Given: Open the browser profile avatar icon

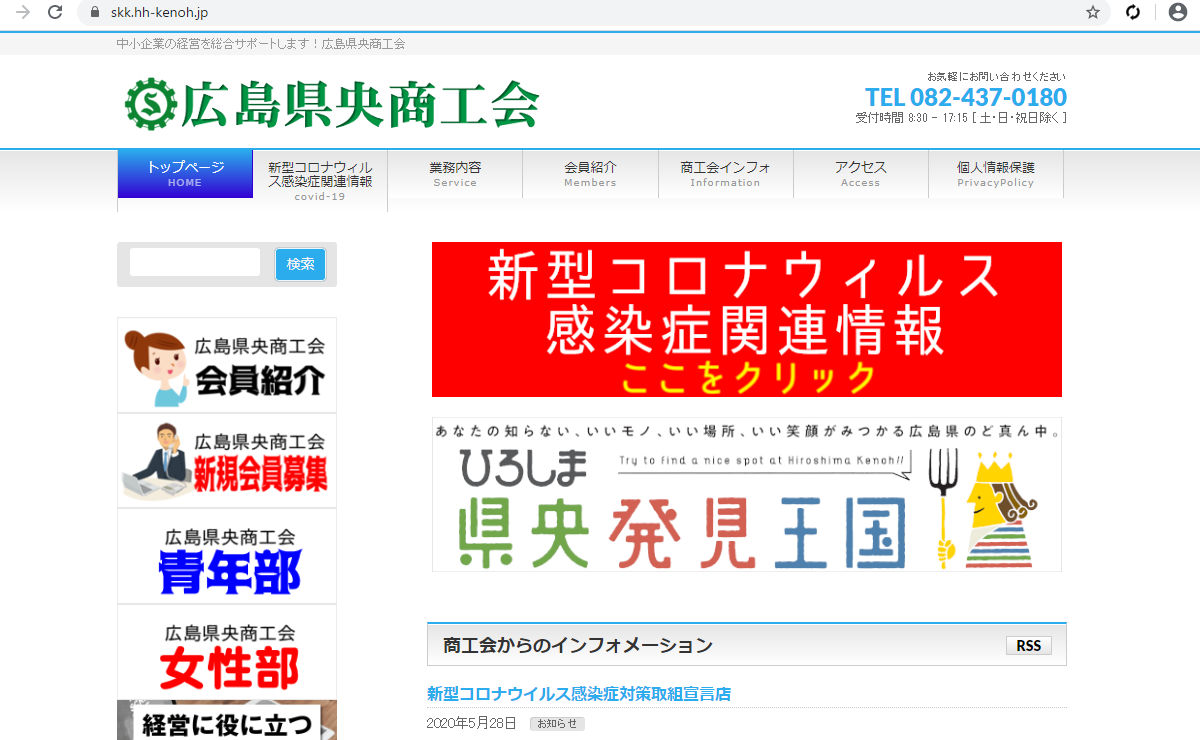Looking at the screenshot, I should pyautogui.click(x=1177, y=12).
